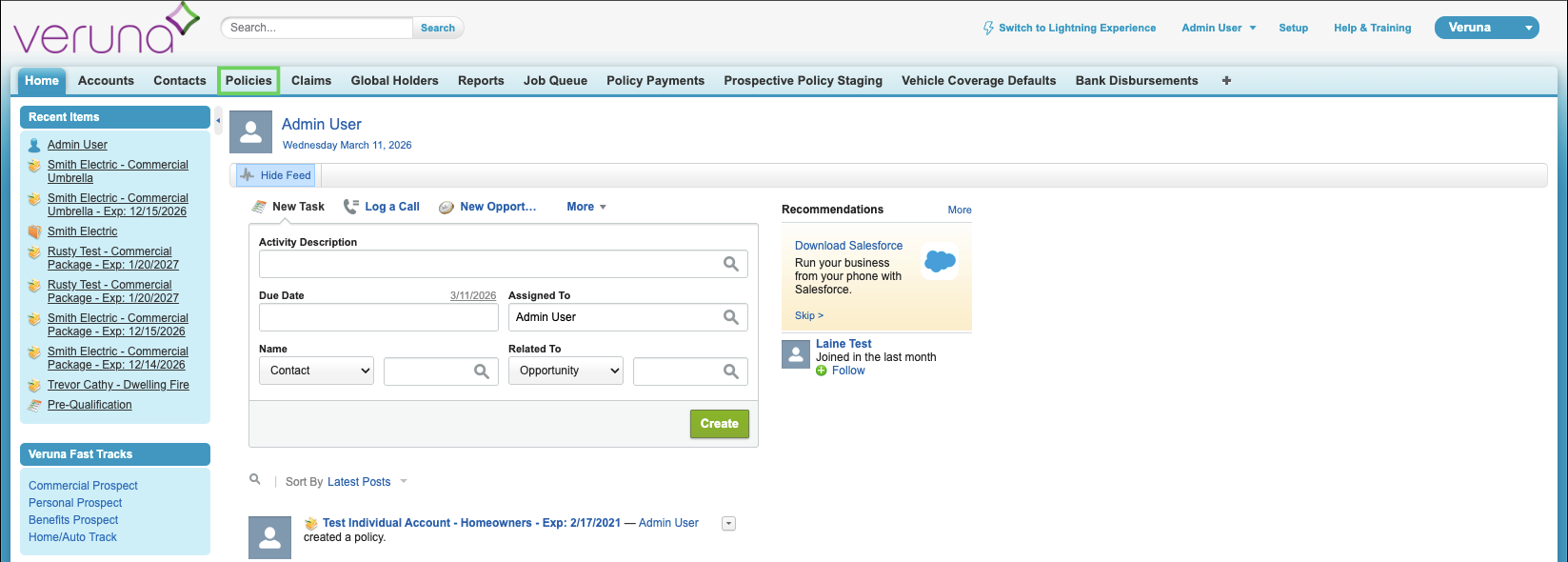Click the Admin User profile photo
The width and height of the screenshot is (1568, 562).
pos(250,132)
